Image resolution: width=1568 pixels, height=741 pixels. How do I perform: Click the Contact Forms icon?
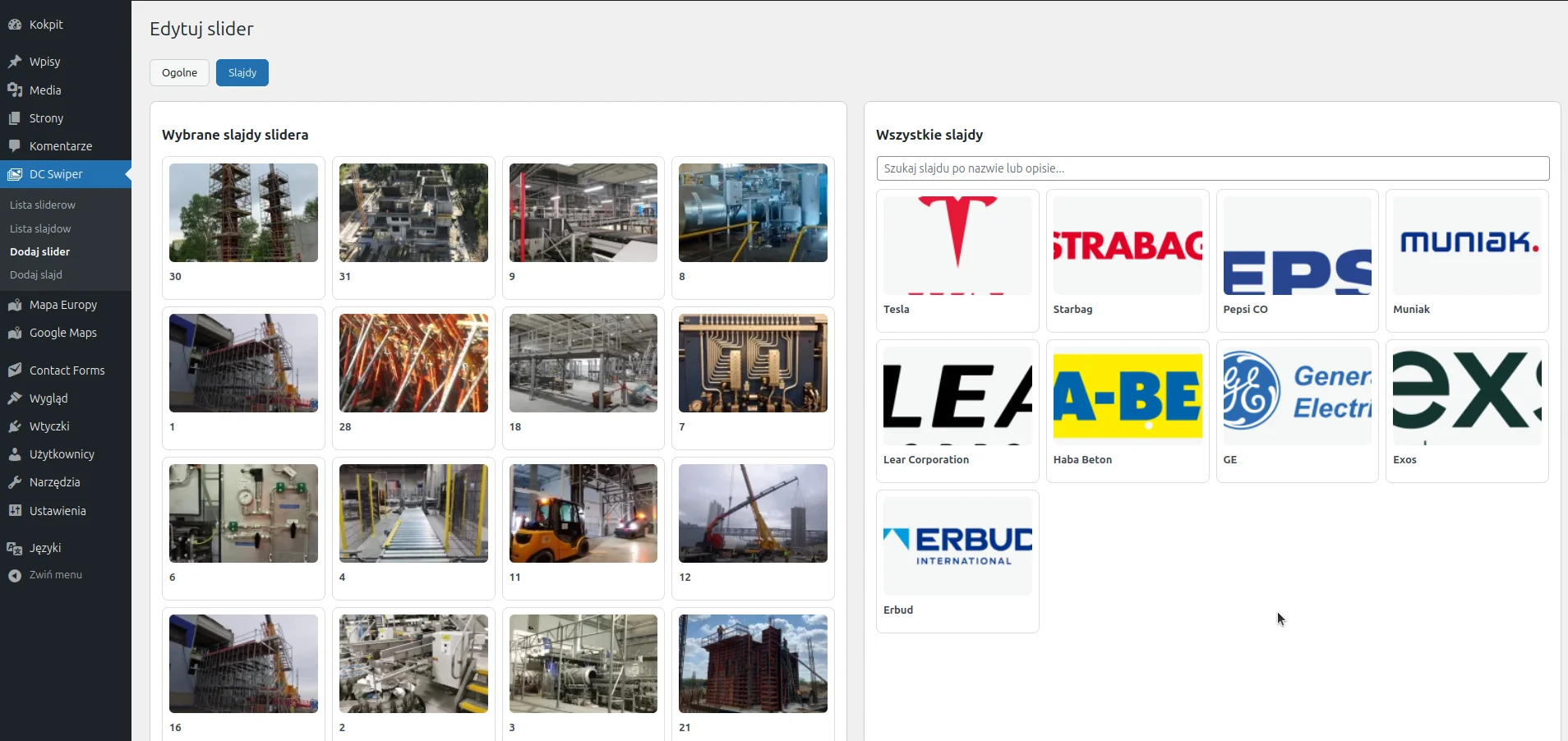coord(15,370)
